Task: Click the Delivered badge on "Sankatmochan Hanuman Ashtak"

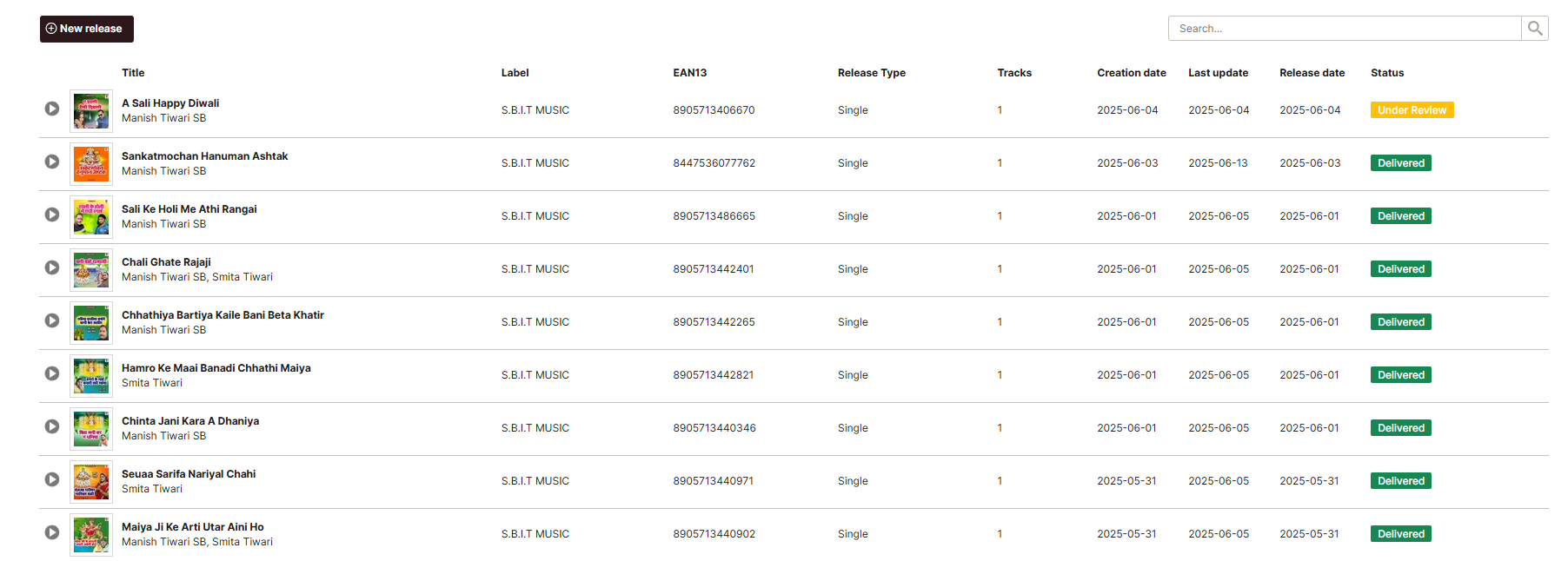Action: tap(1400, 162)
